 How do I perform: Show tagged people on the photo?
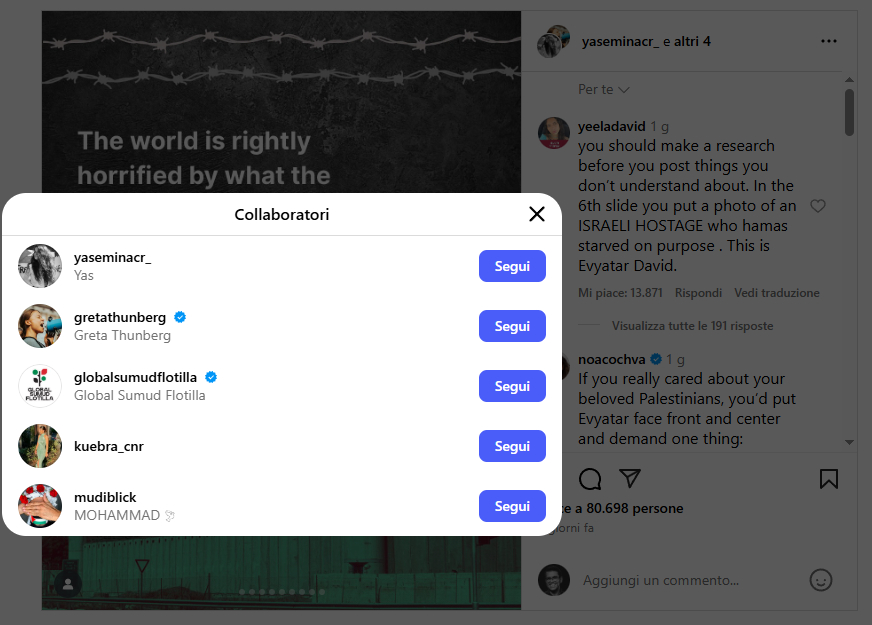(68, 585)
